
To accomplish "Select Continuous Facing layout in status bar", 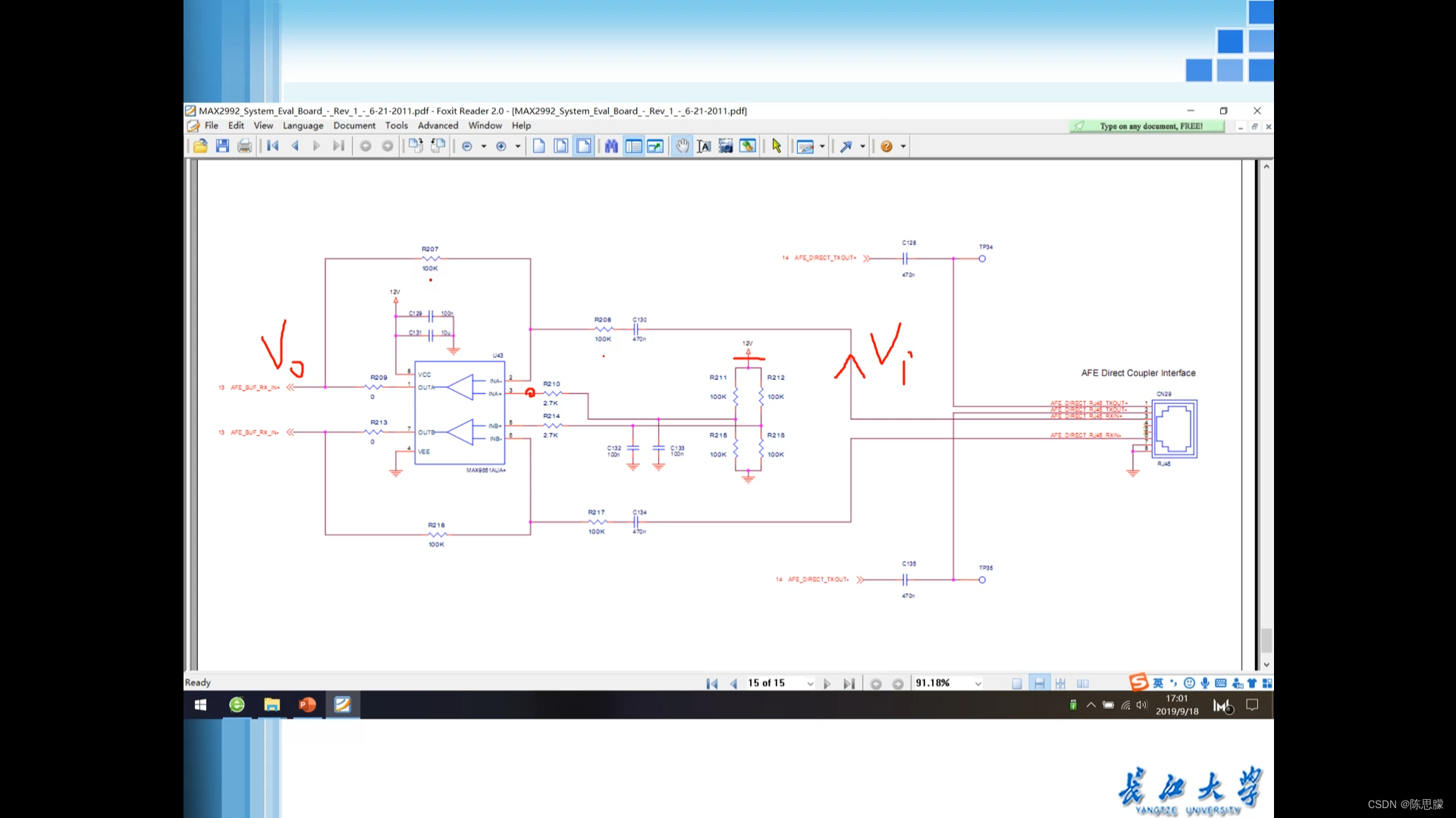I will 1061,684.
